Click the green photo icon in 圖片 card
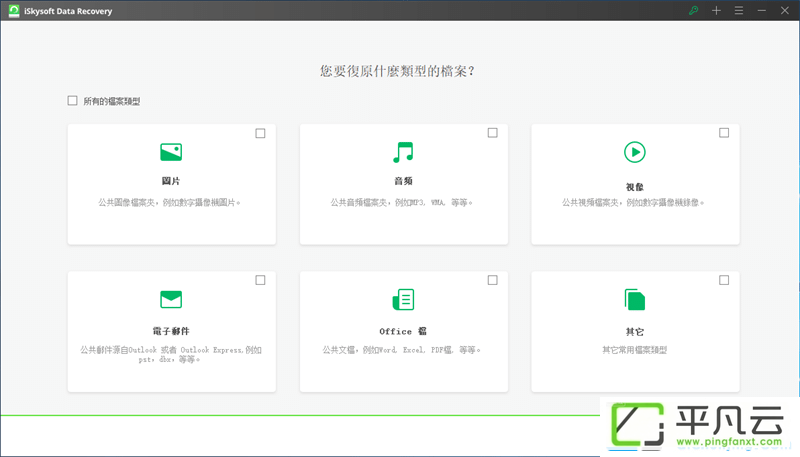The height and width of the screenshot is (457, 800). [x=171, y=152]
